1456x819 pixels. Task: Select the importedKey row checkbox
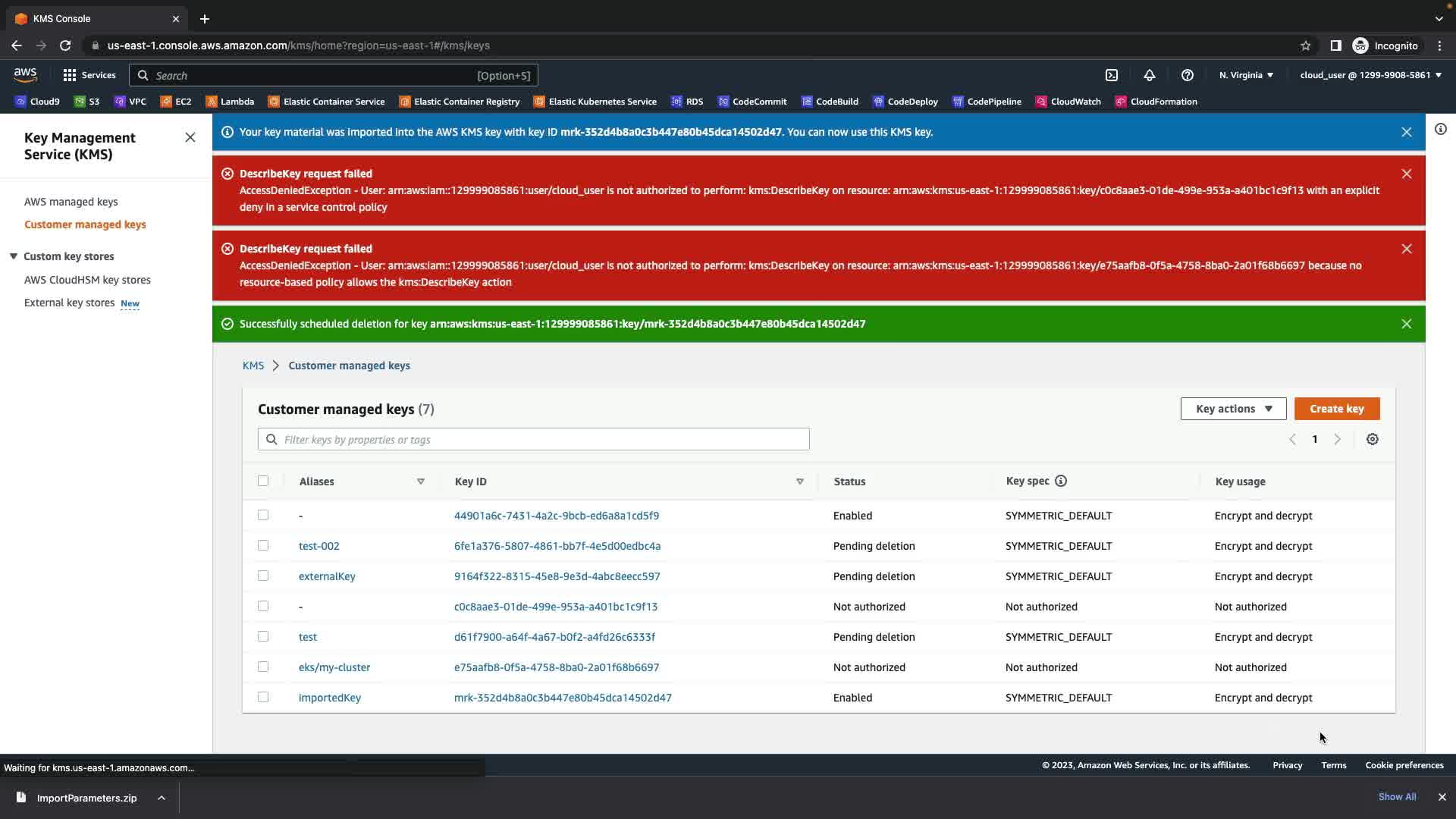pyautogui.click(x=263, y=697)
